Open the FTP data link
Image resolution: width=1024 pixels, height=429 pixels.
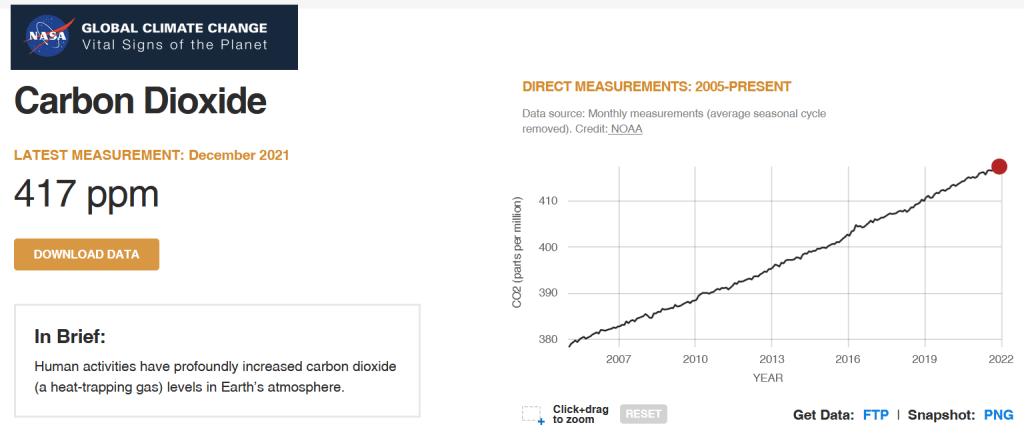click(x=875, y=414)
